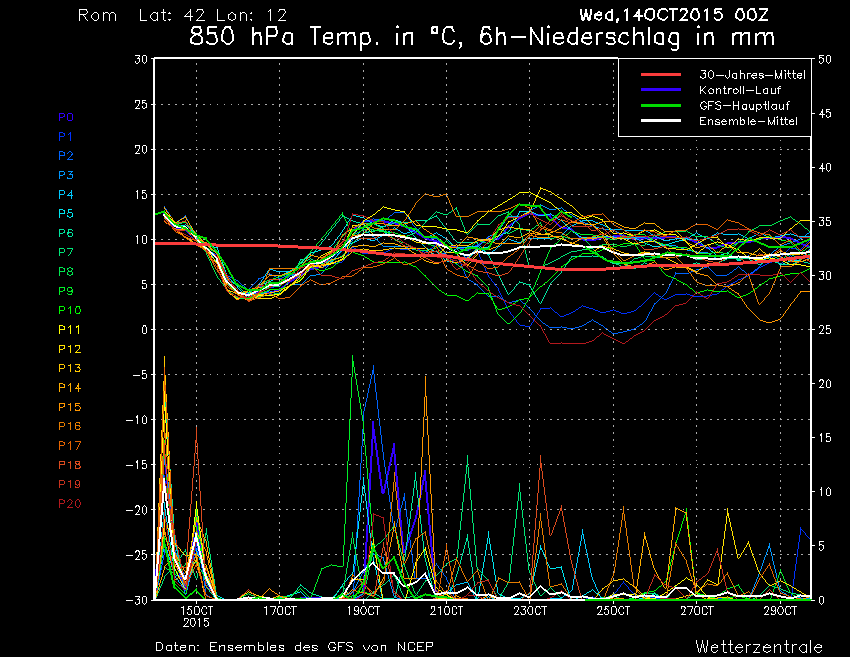Click the P5 ensemble member label

[x=66, y=214]
